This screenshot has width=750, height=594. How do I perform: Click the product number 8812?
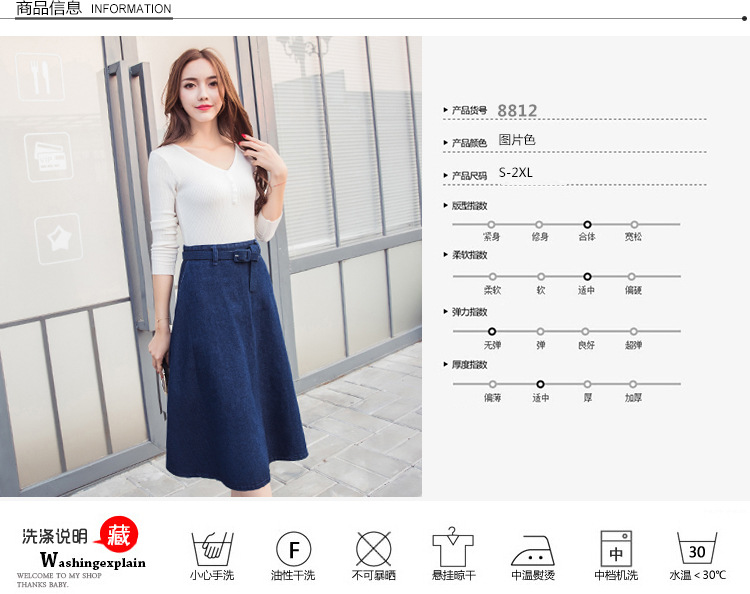point(517,111)
